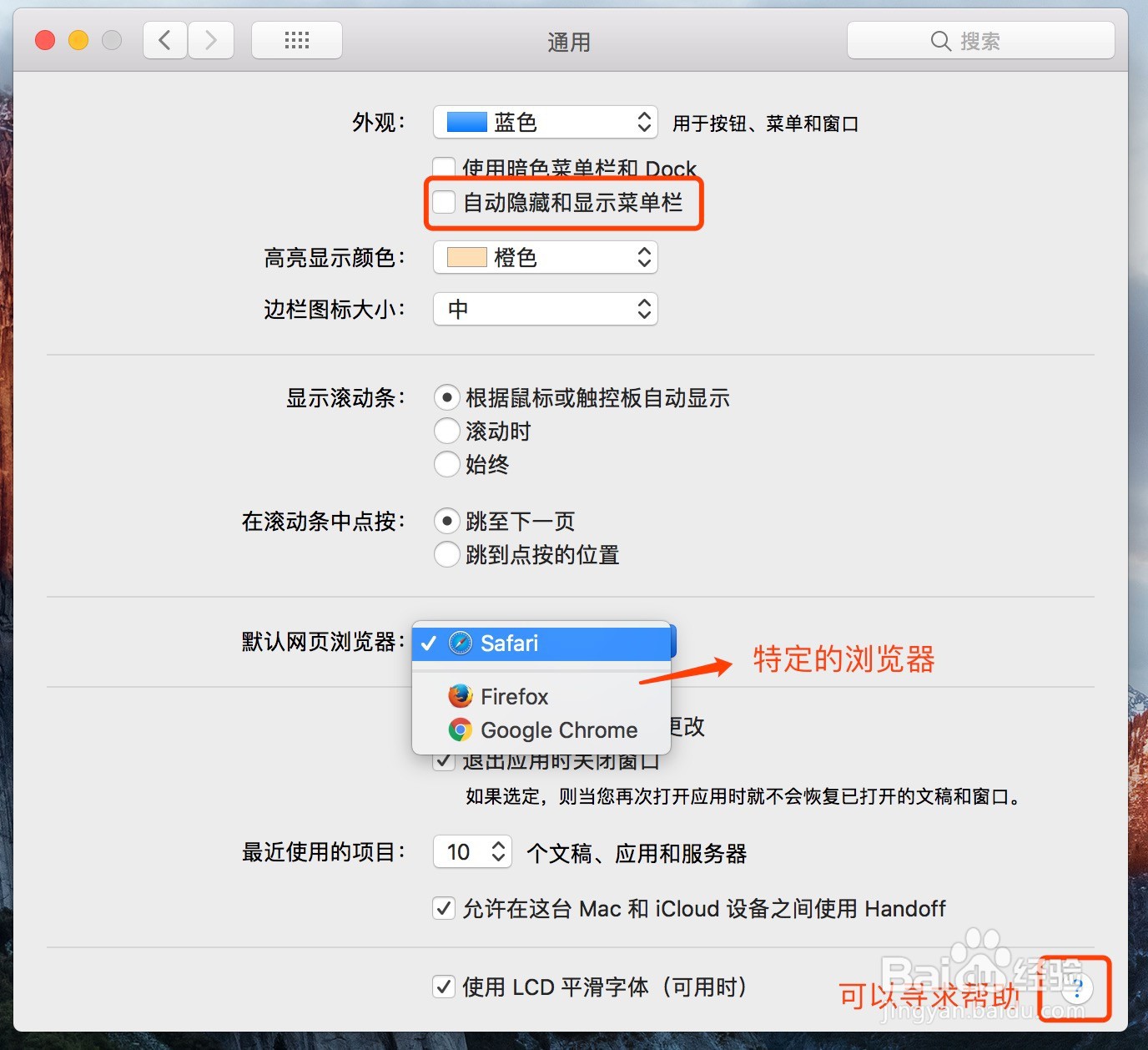Viewport: 1148px width, 1050px height.
Task: Open the 外观 appearance dropdown
Action: pos(546,122)
